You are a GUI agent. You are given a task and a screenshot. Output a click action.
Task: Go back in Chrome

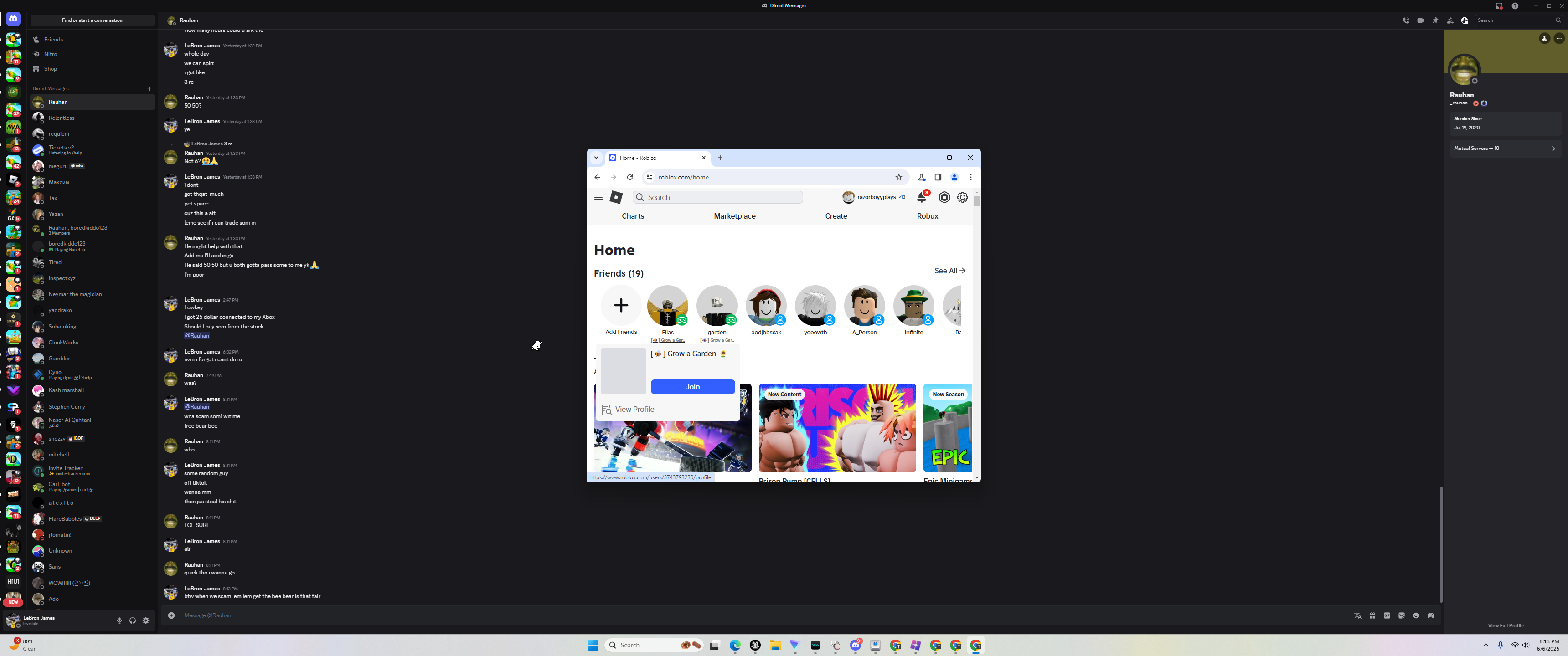597,178
